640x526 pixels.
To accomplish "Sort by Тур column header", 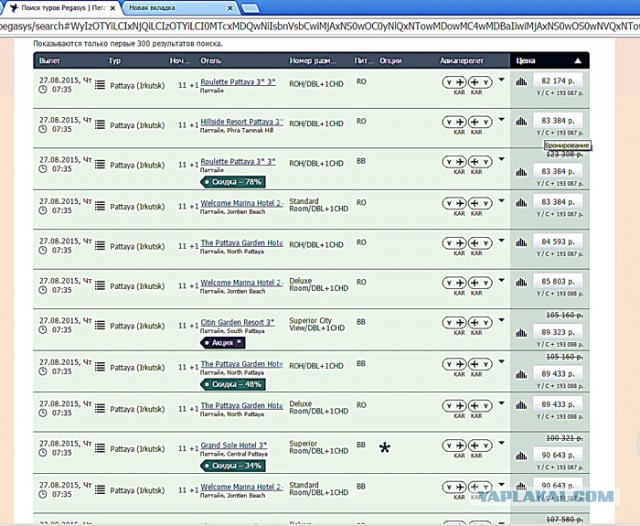I will [114, 61].
